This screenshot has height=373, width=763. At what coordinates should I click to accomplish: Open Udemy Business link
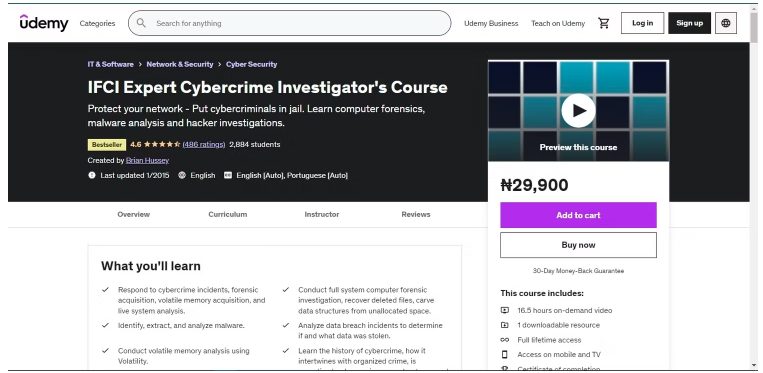[491, 23]
